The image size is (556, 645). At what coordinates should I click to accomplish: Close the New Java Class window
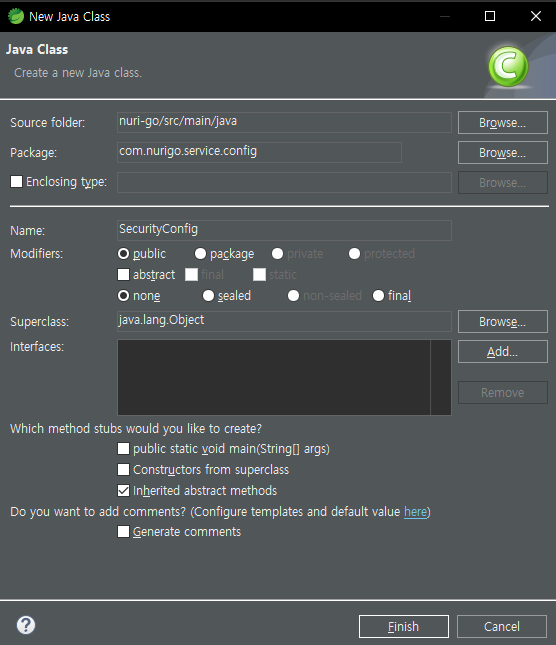click(x=536, y=16)
